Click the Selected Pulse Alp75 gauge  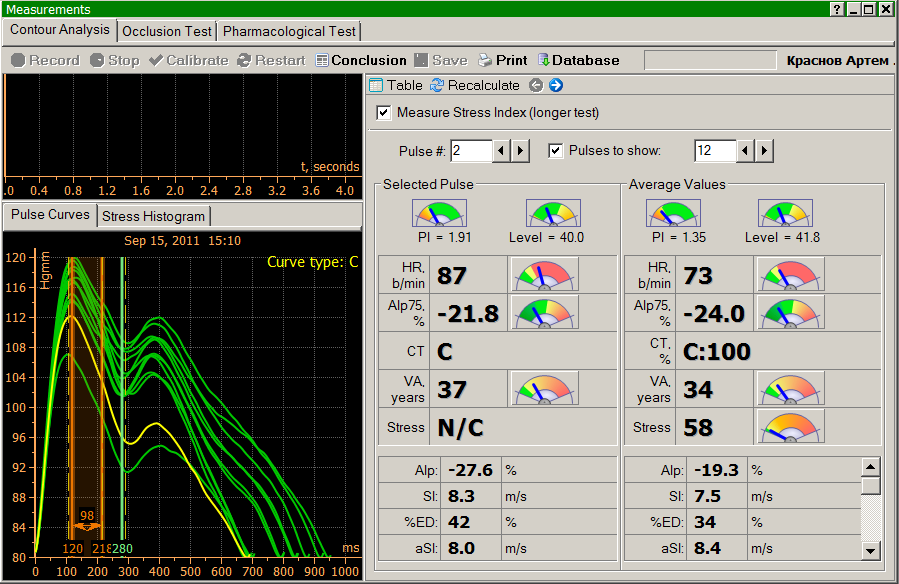click(x=544, y=313)
